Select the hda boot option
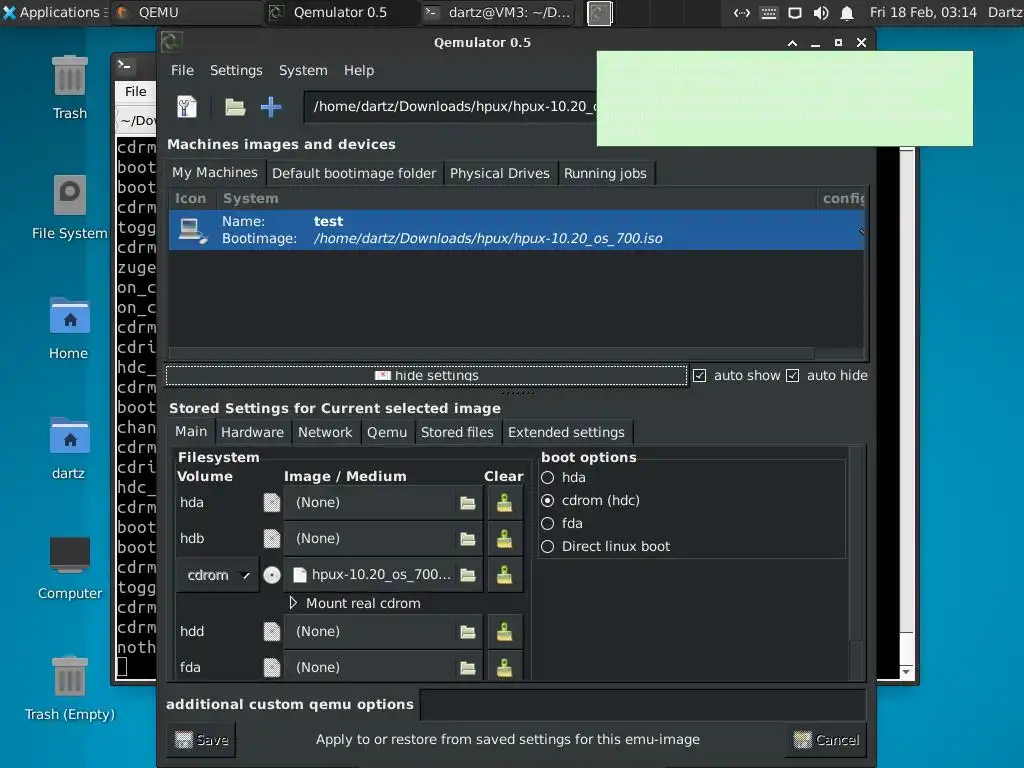Viewport: 1024px width, 768px height. 547,477
